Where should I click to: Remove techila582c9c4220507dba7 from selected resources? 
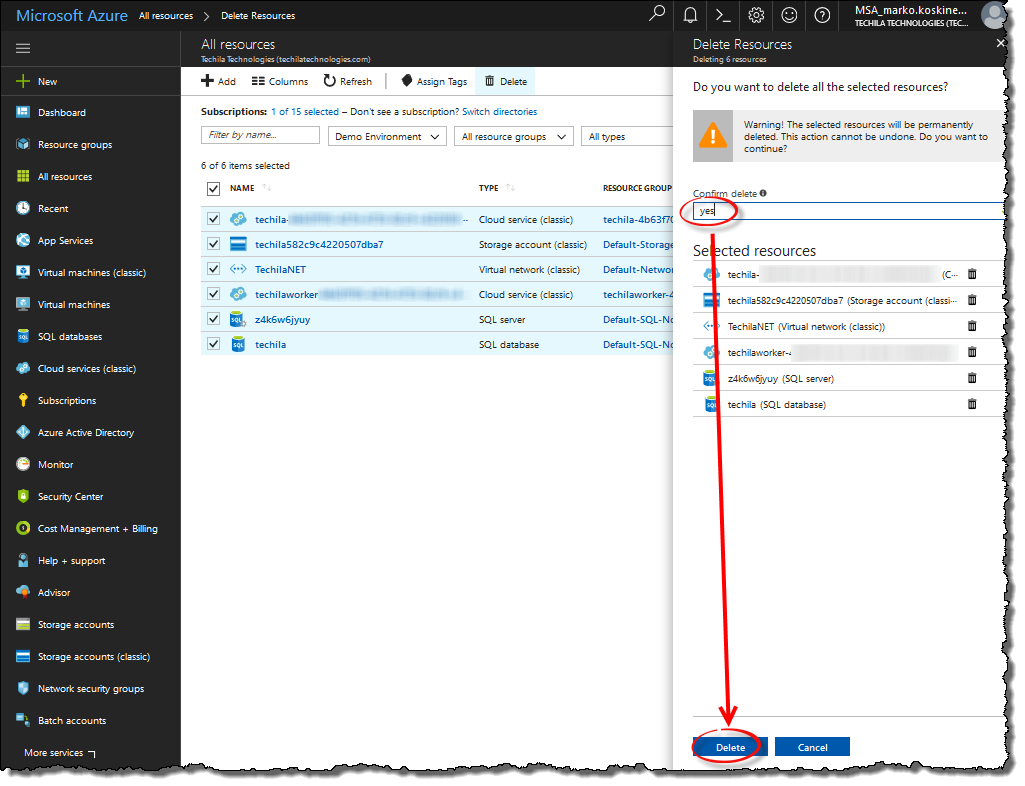point(972,300)
